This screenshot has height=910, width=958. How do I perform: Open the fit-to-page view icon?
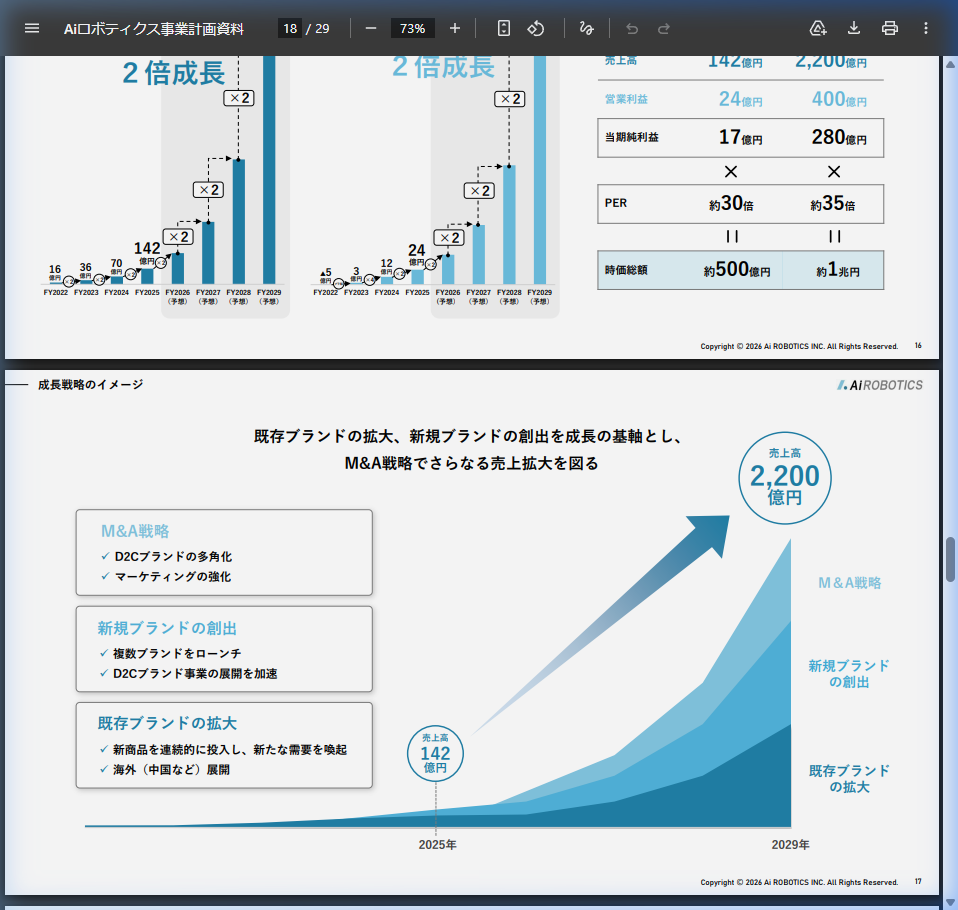[502, 28]
